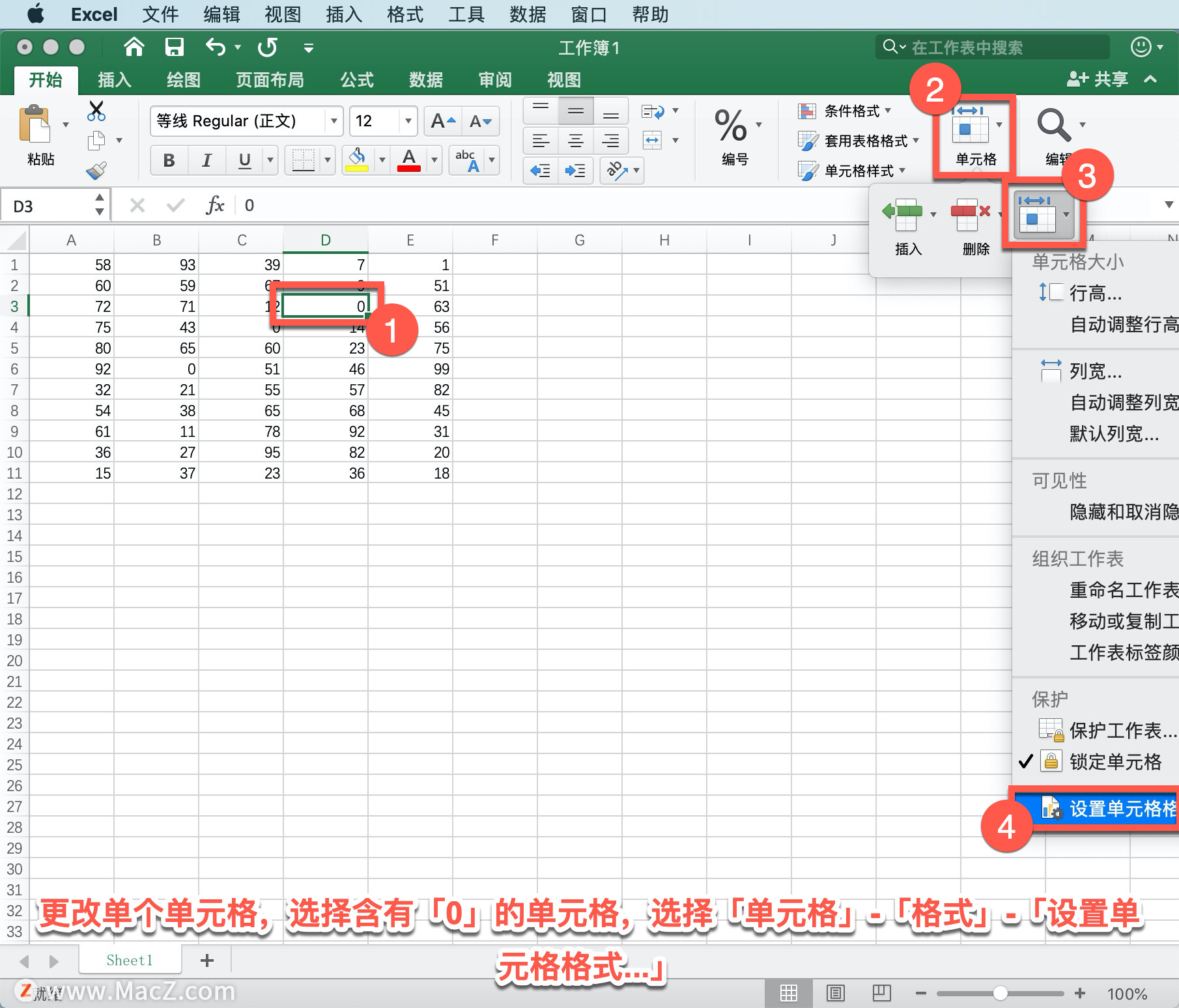Click the Share person icon
This screenshot has height=1008, width=1179.
tap(1077, 79)
